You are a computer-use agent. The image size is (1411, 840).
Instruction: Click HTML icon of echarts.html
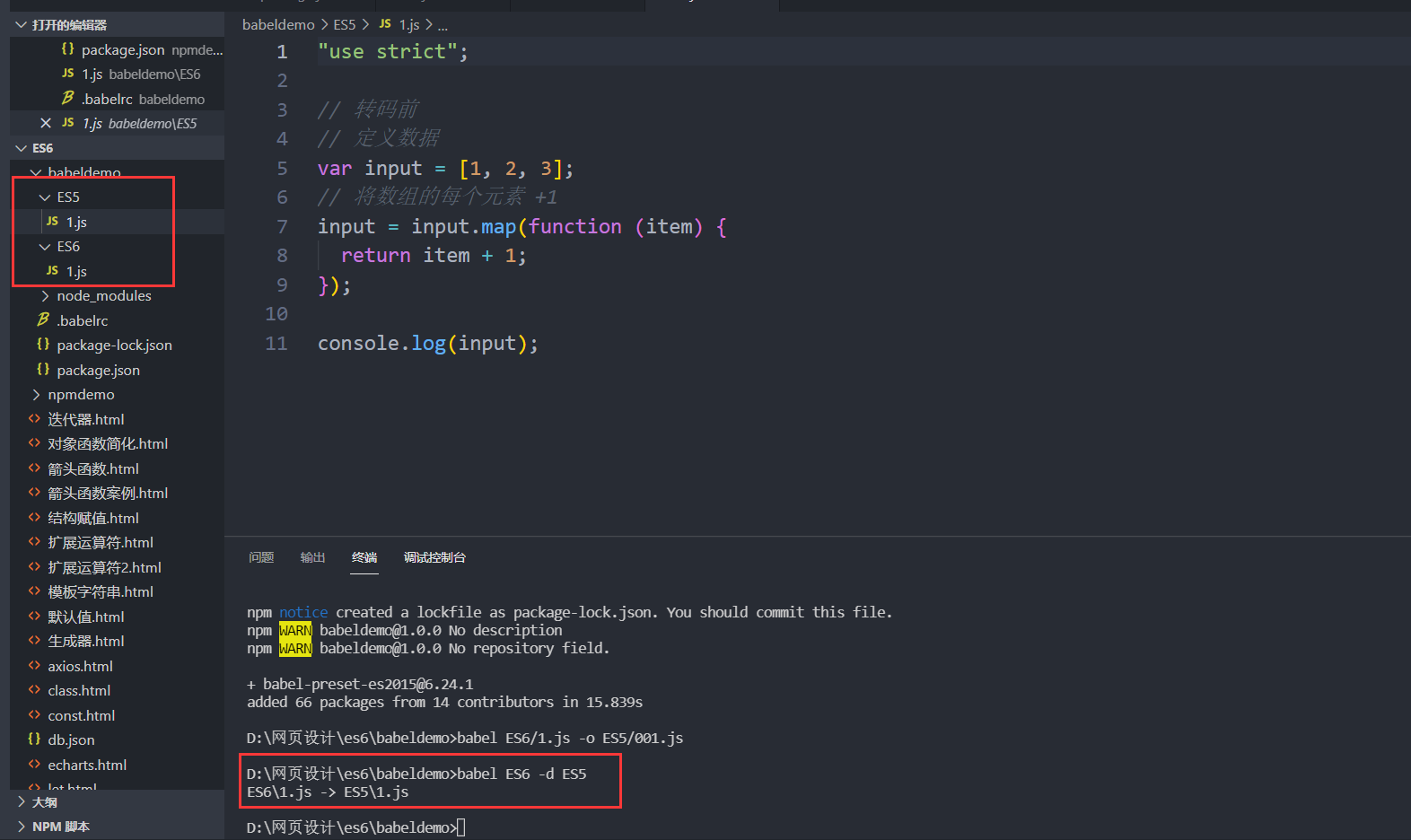(34, 764)
